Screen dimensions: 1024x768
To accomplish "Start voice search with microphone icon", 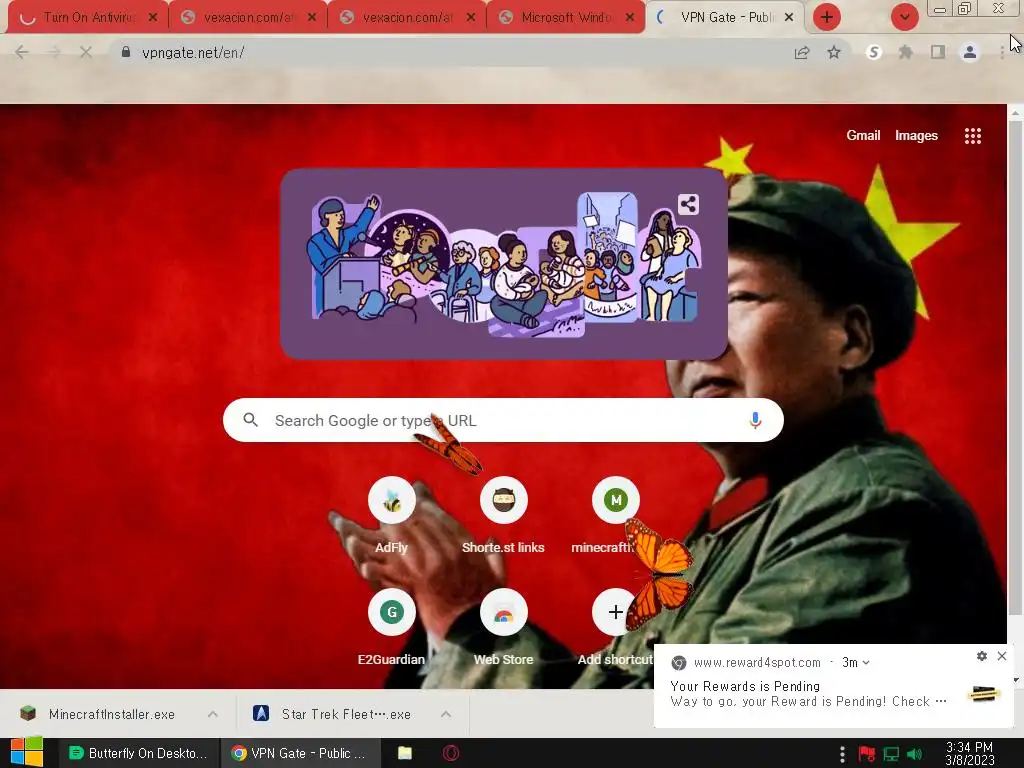I will [755, 420].
